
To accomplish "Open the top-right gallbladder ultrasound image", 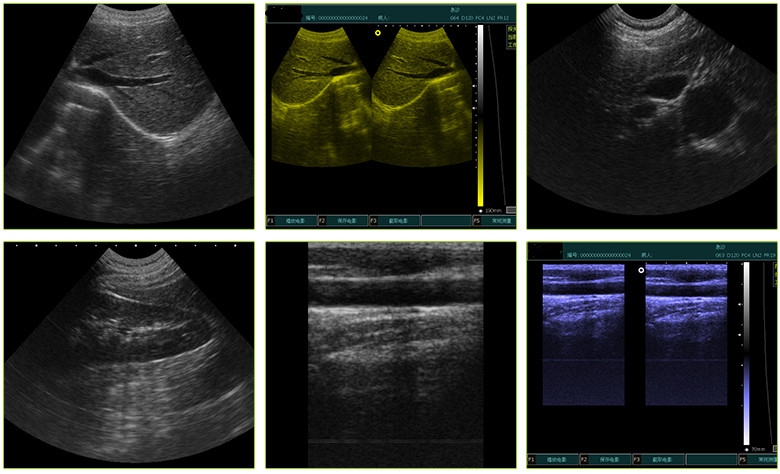I will point(652,116).
